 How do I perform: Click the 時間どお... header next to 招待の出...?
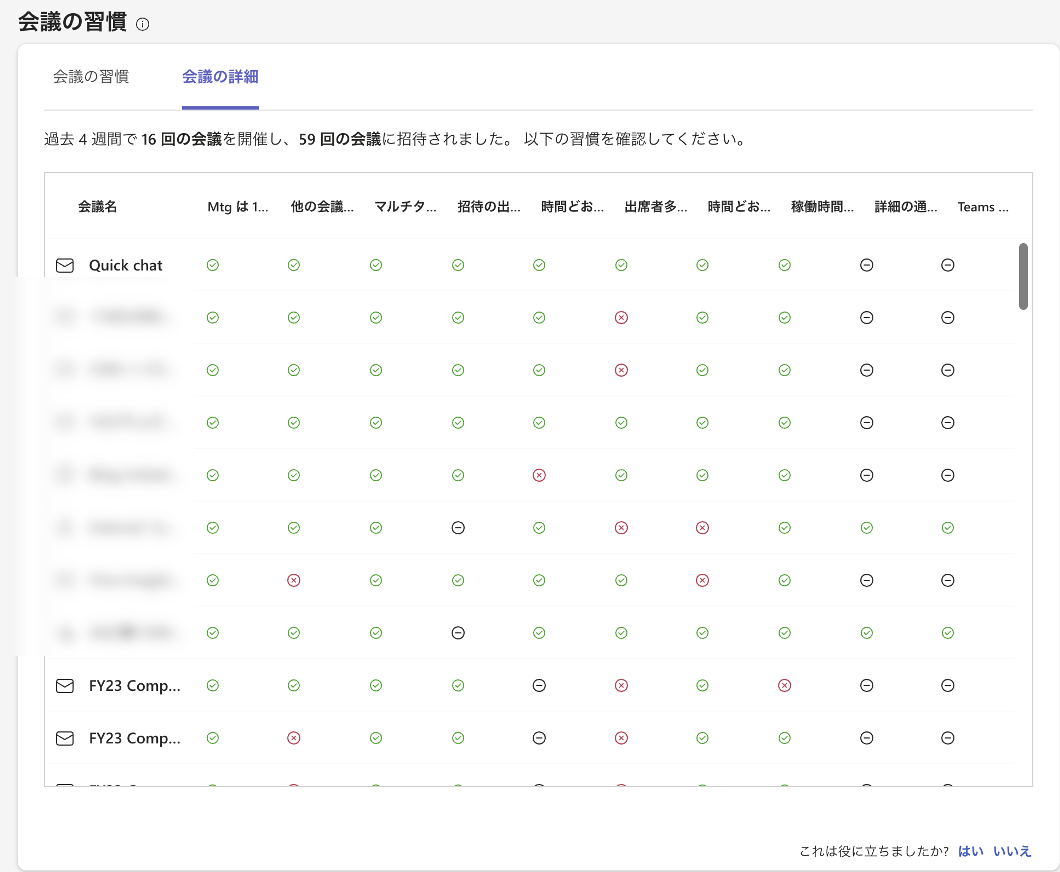click(573, 207)
